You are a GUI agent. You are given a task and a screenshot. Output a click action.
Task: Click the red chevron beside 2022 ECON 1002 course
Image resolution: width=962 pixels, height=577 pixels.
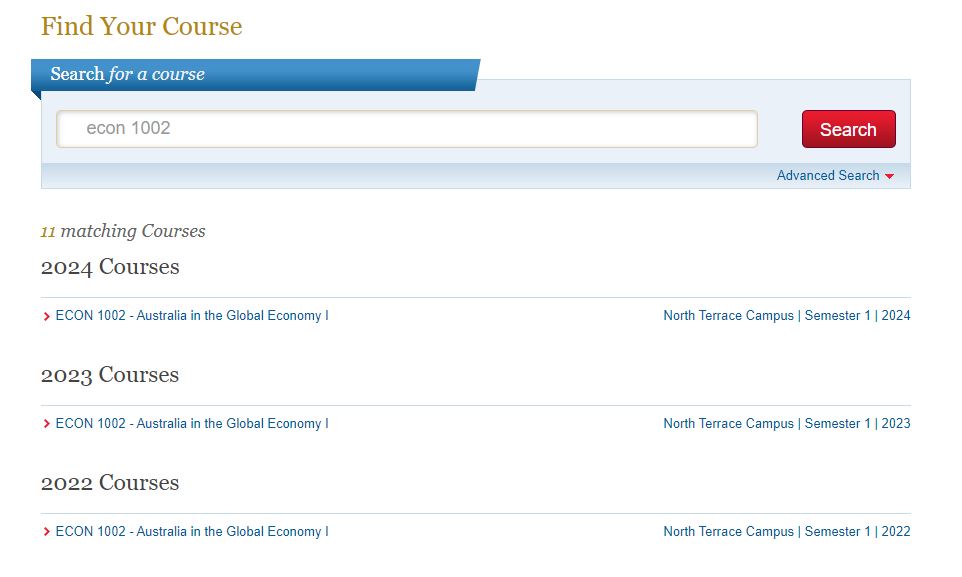[46, 531]
